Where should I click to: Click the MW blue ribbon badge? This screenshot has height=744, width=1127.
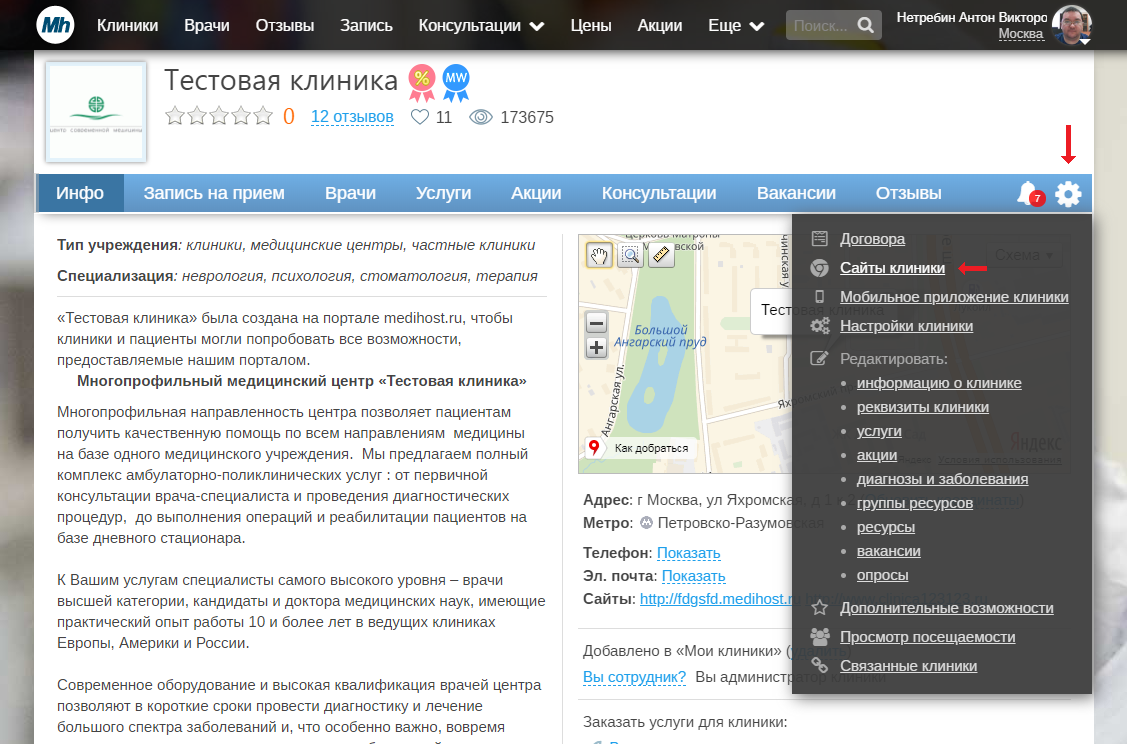(456, 82)
